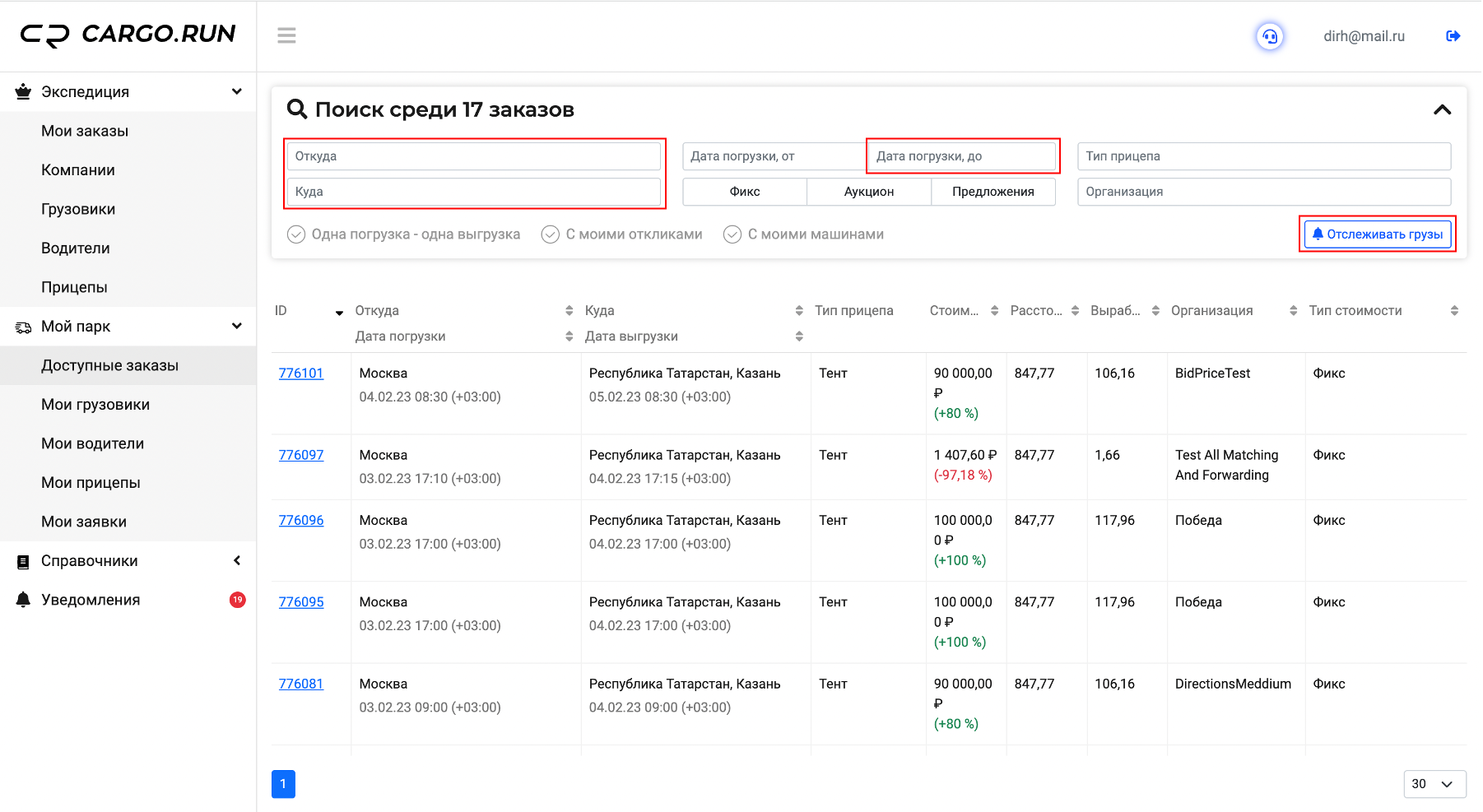Open the hamburger menu icon
This screenshot has height=812, width=1483.
click(286, 35)
